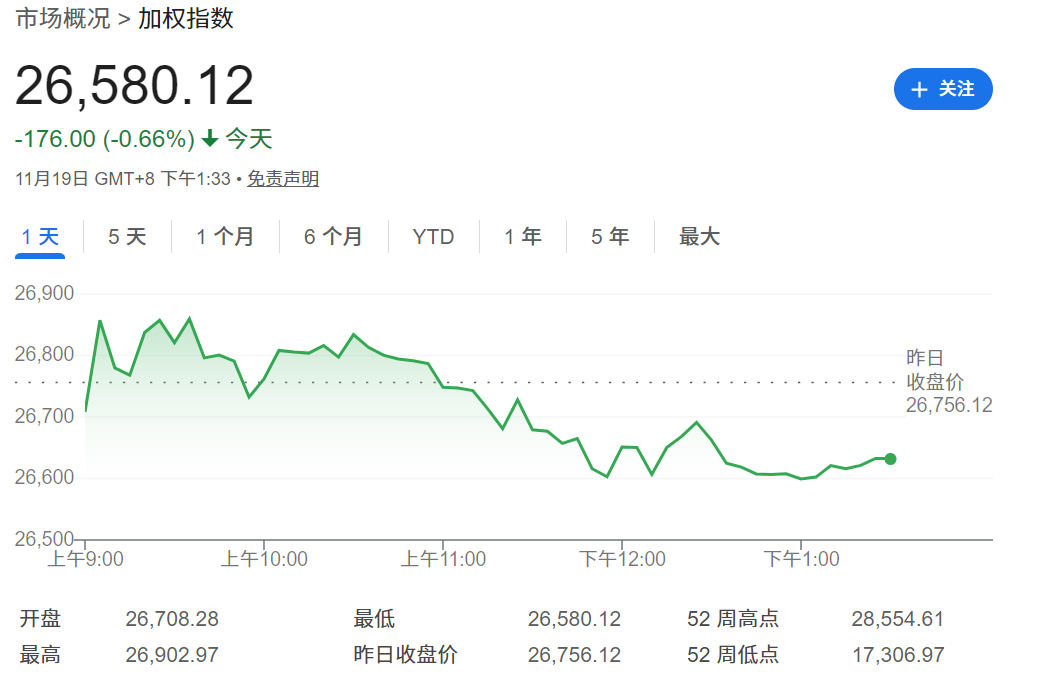Viewport: 1046px width, 681px height.
Task: Open the 市场概况 breadcrumb link
Action: coord(62,18)
